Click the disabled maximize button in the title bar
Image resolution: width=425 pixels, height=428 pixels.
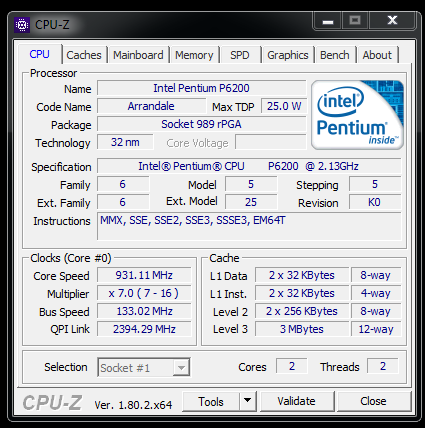click(355, 21)
